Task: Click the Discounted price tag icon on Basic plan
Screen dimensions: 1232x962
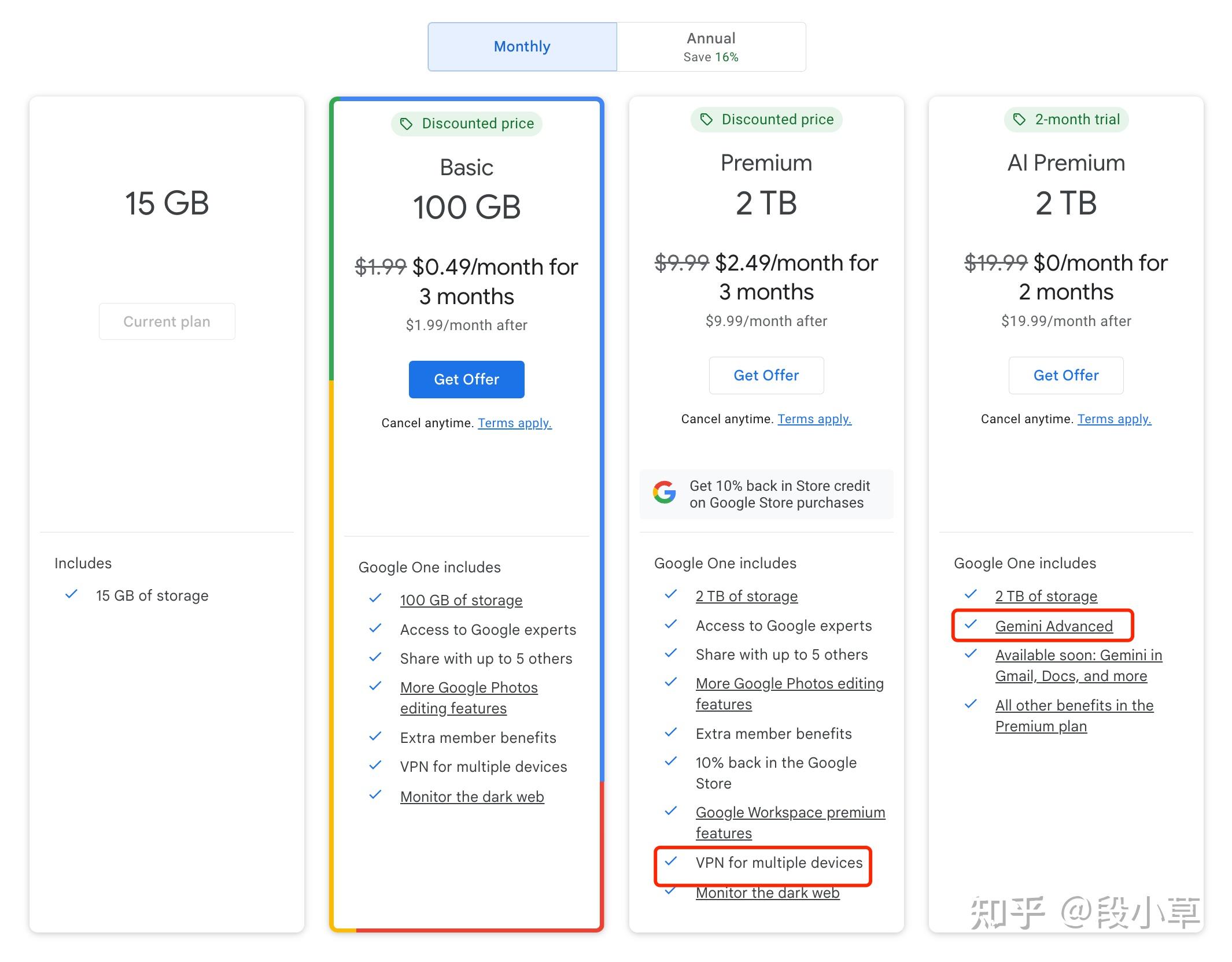Action: [407, 123]
